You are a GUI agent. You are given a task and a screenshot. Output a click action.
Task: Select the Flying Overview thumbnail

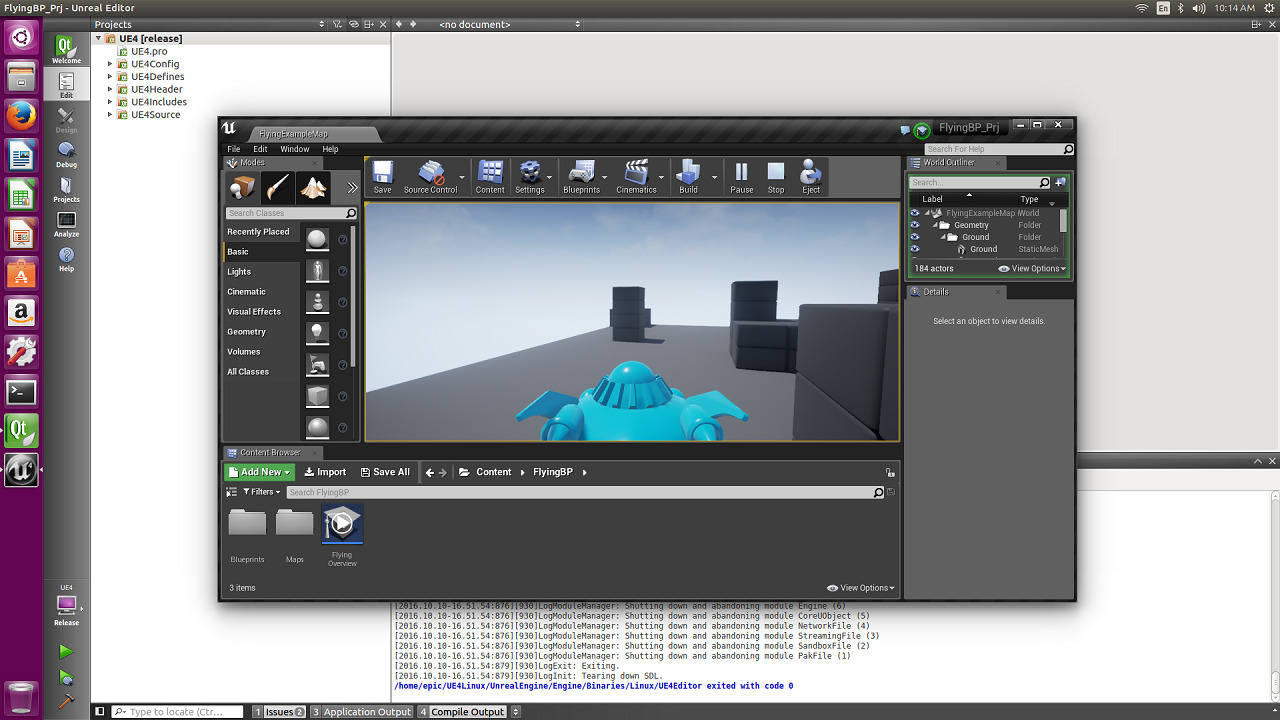[x=342, y=525]
